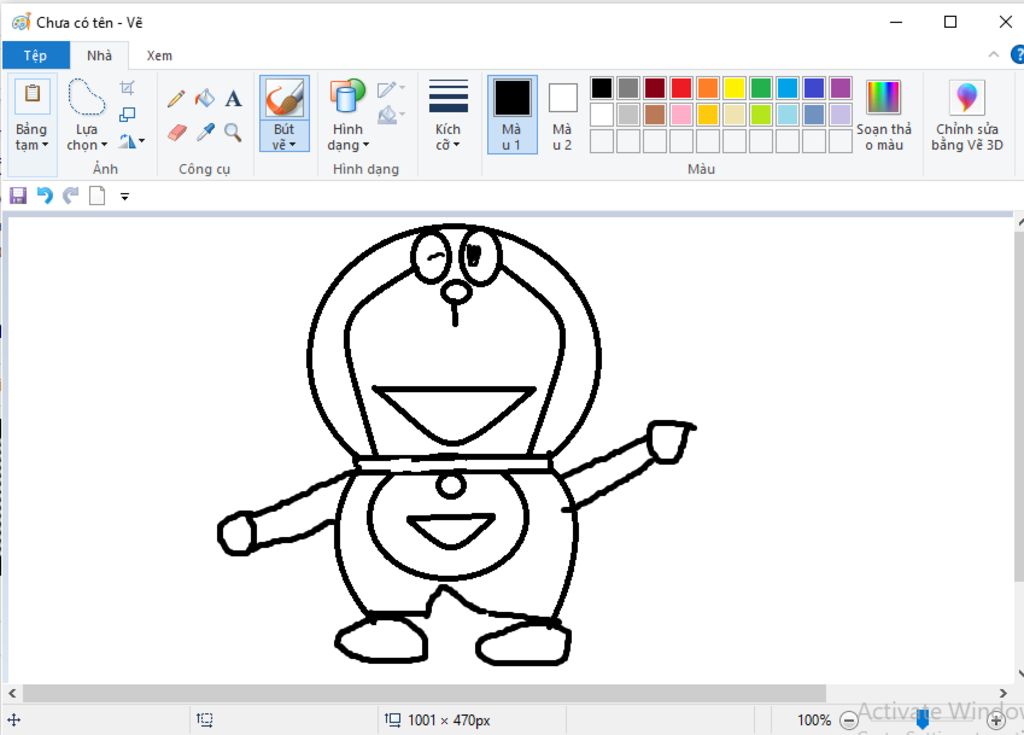The width and height of the screenshot is (1024, 735).
Task: Click the Crop icon in Ảnh group
Action: click(x=127, y=88)
